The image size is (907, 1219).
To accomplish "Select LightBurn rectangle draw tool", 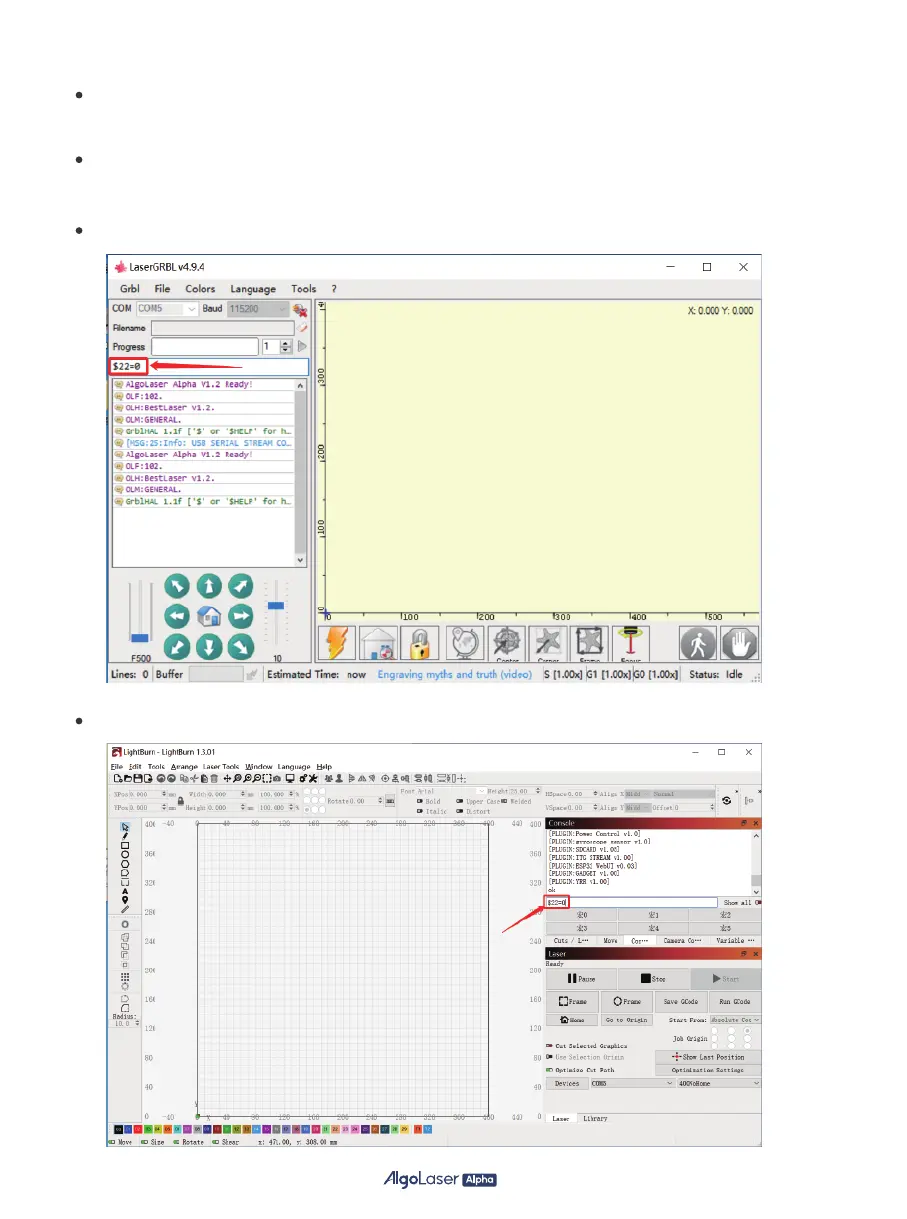I will [125, 845].
